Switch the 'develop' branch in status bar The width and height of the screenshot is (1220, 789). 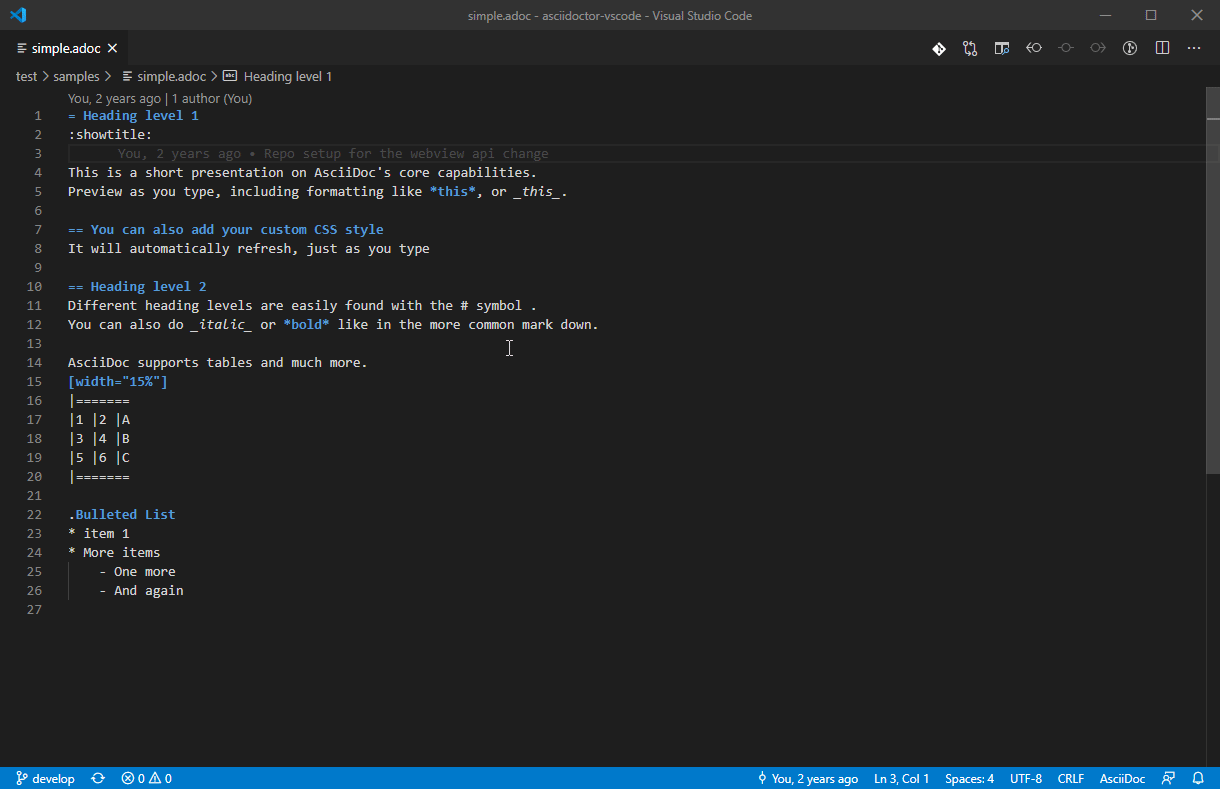pos(45,778)
